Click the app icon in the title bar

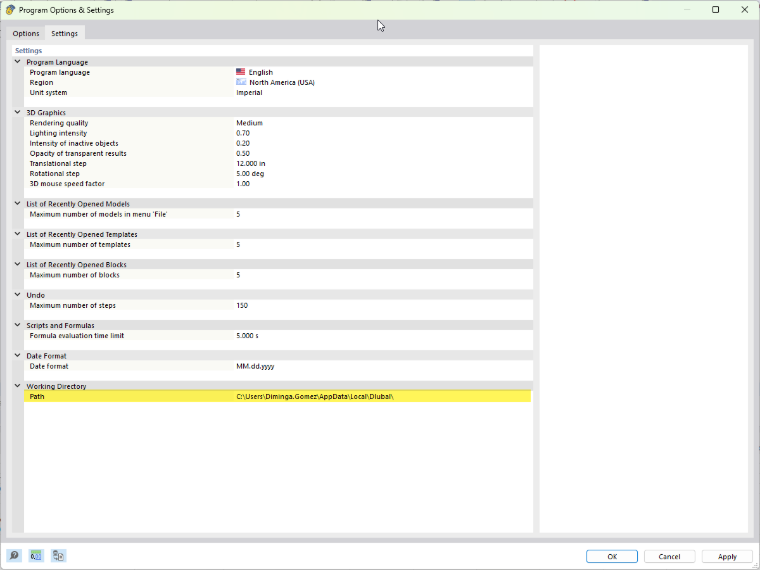10,10
